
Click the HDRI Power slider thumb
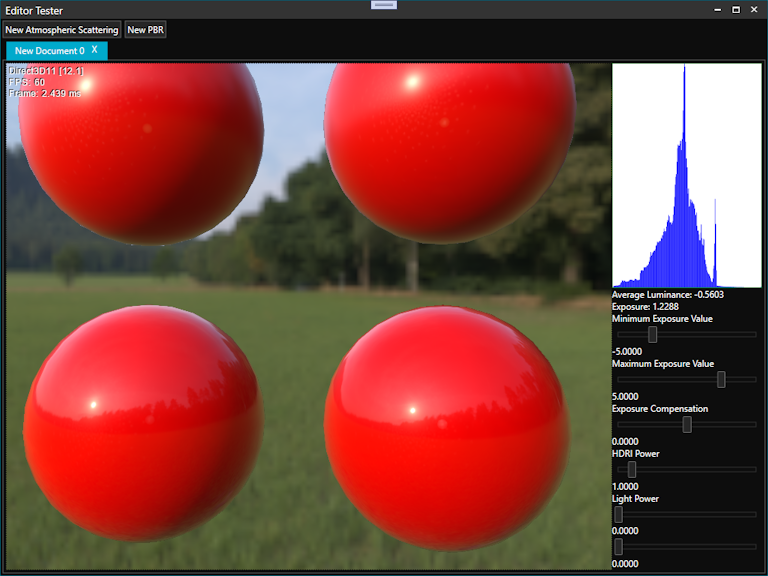point(631,469)
